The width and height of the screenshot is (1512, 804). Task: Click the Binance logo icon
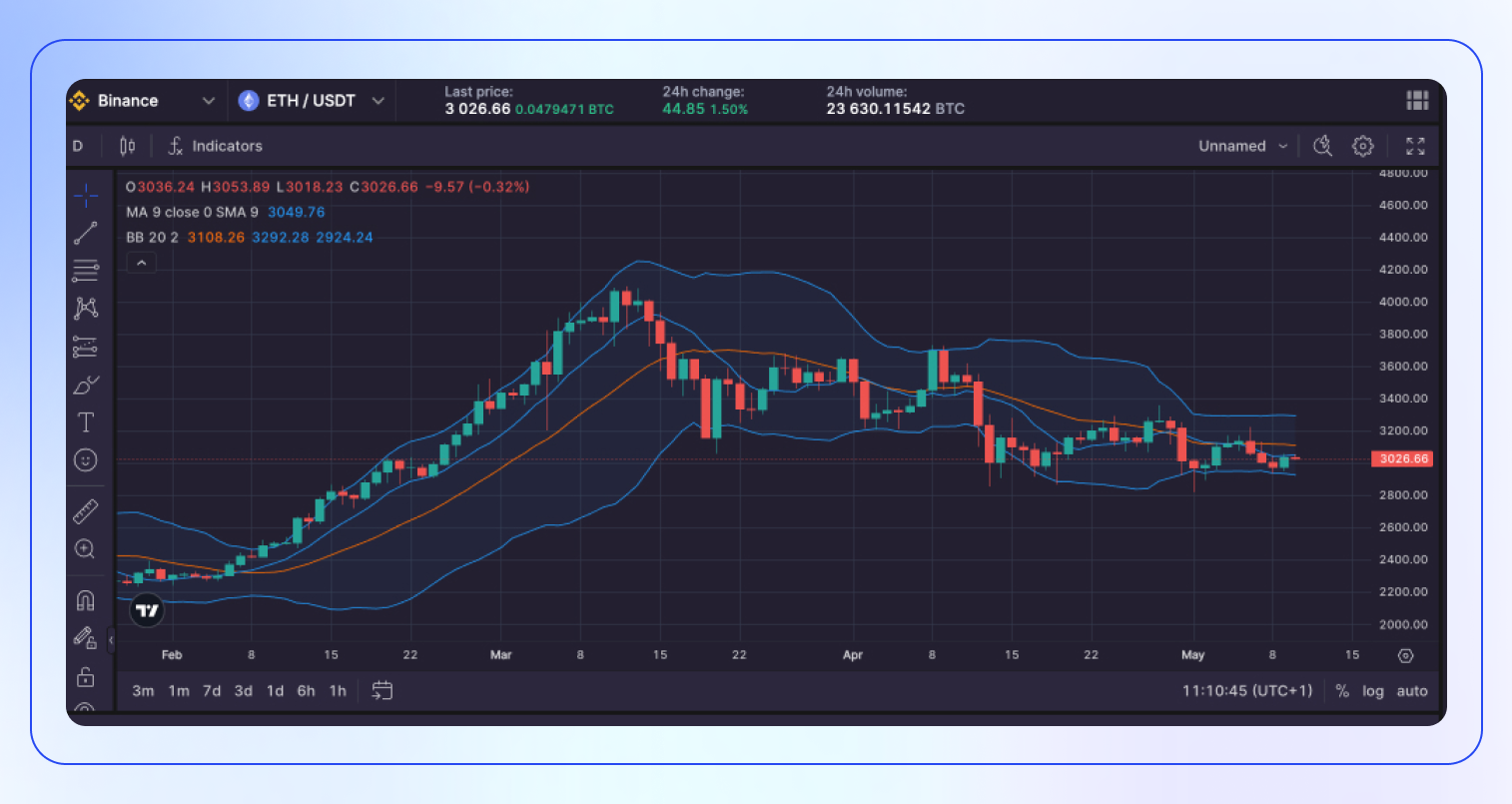[80, 101]
